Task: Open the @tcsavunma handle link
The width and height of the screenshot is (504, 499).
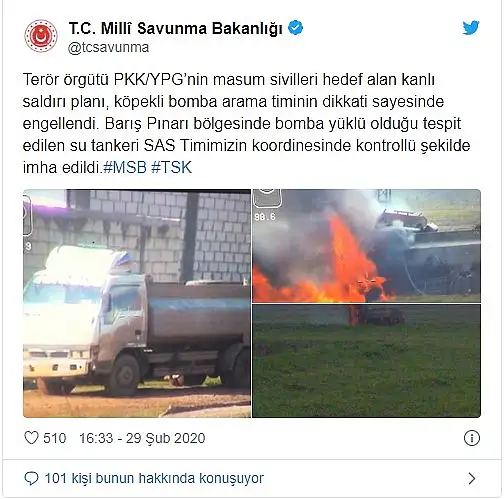Action: 109,48
